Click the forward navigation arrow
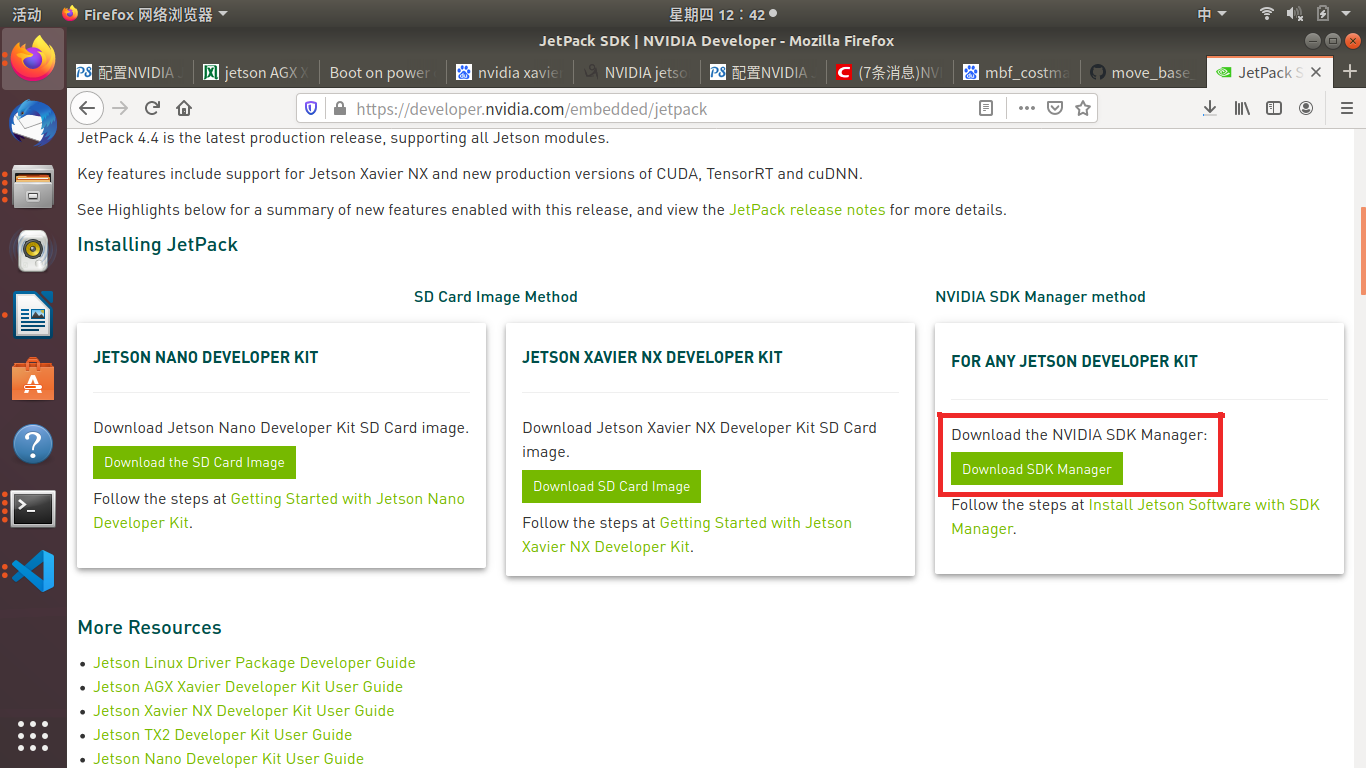Screen dimensions: 1366x768 coord(121,108)
